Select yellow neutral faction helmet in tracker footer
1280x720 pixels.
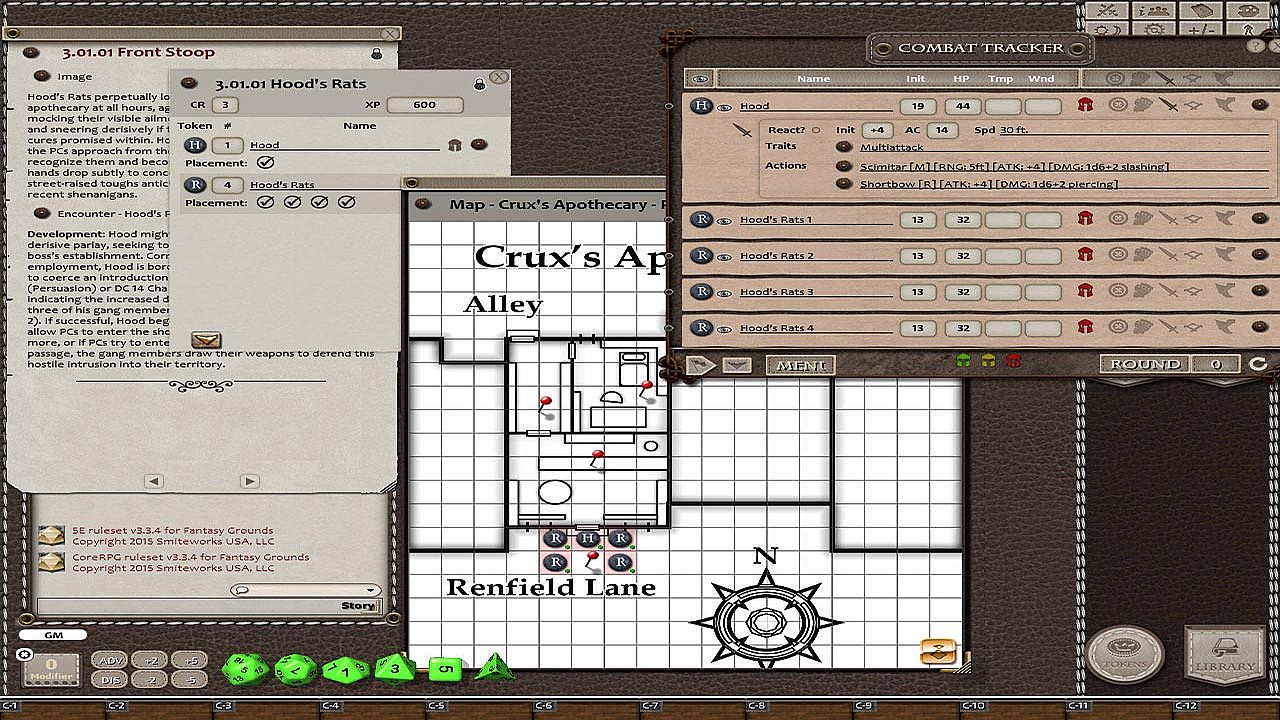click(988, 362)
